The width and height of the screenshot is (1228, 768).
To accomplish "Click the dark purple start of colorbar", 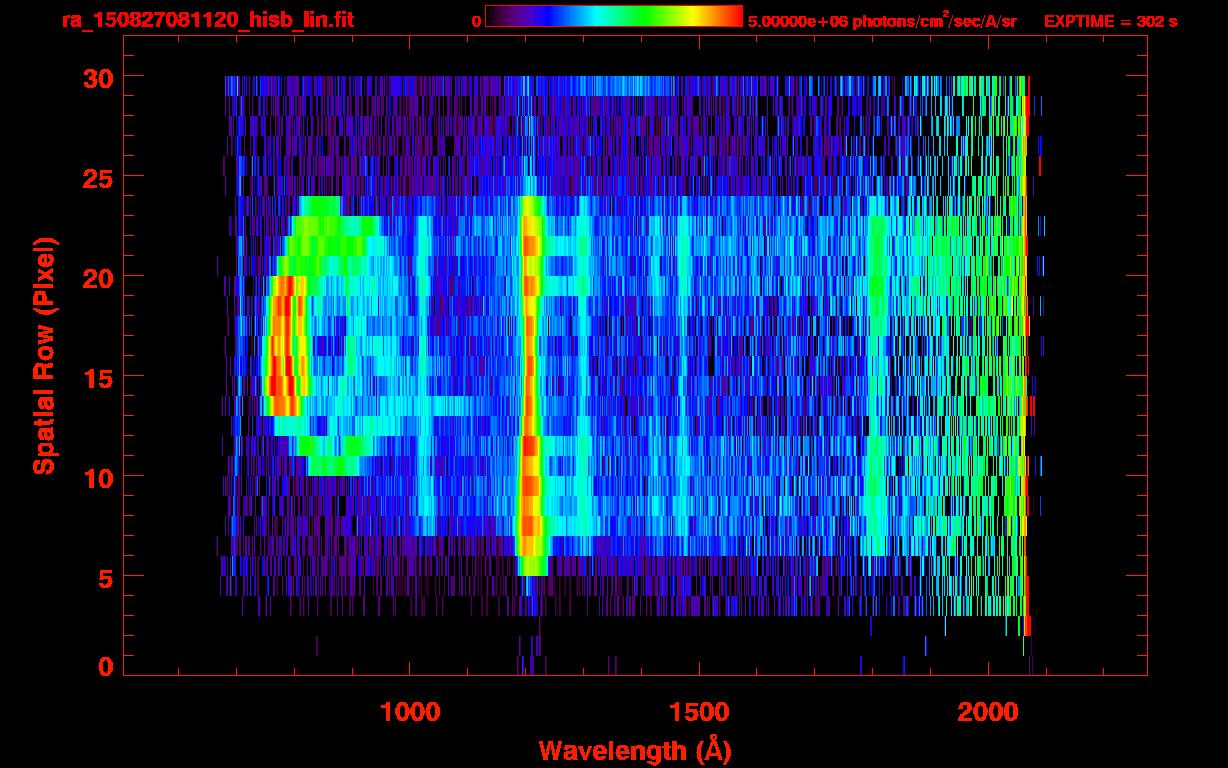I will 498,16.
